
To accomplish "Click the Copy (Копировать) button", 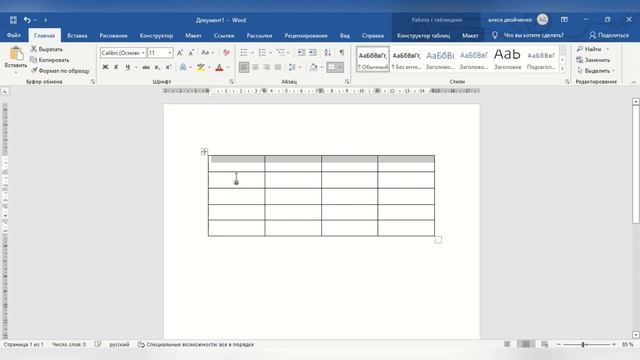I will 49,60.
